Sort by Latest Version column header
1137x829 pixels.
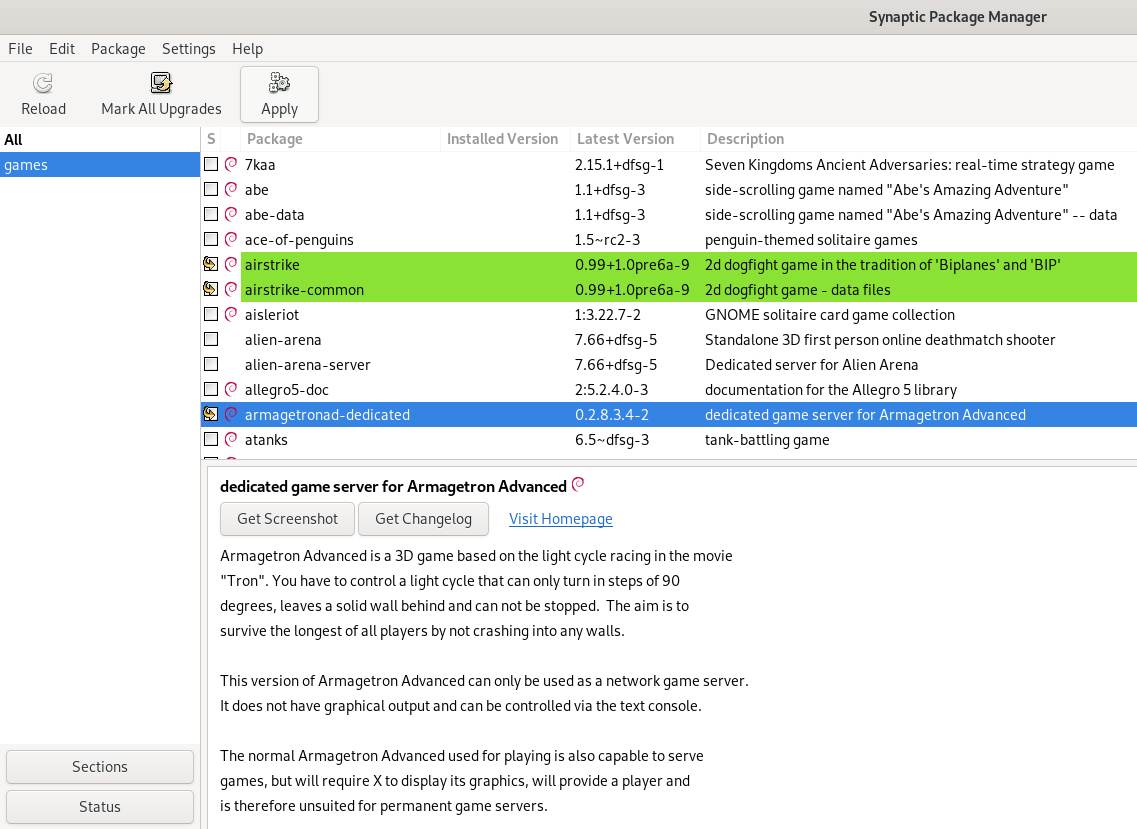coord(625,139)
